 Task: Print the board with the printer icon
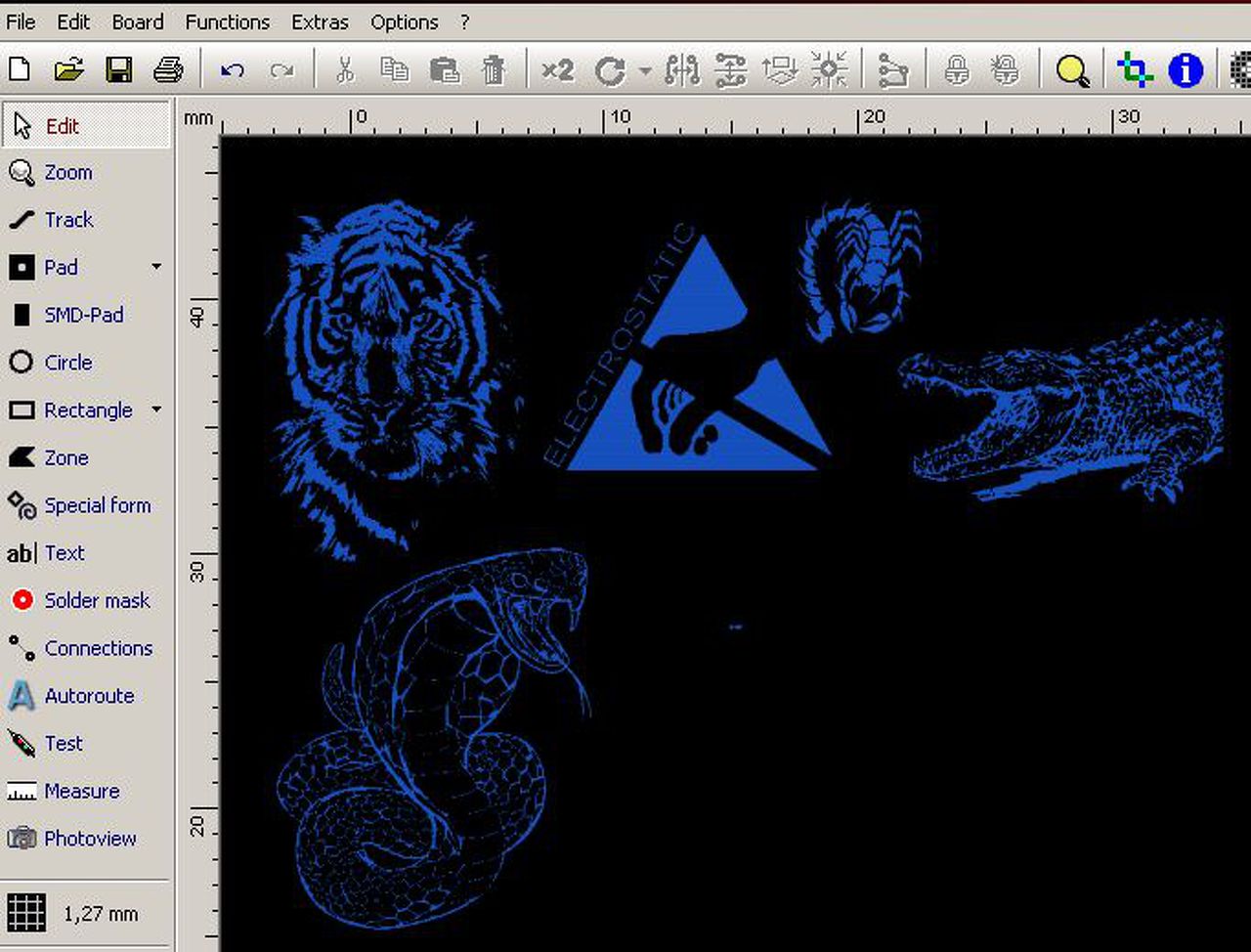(x=169, y=69)
